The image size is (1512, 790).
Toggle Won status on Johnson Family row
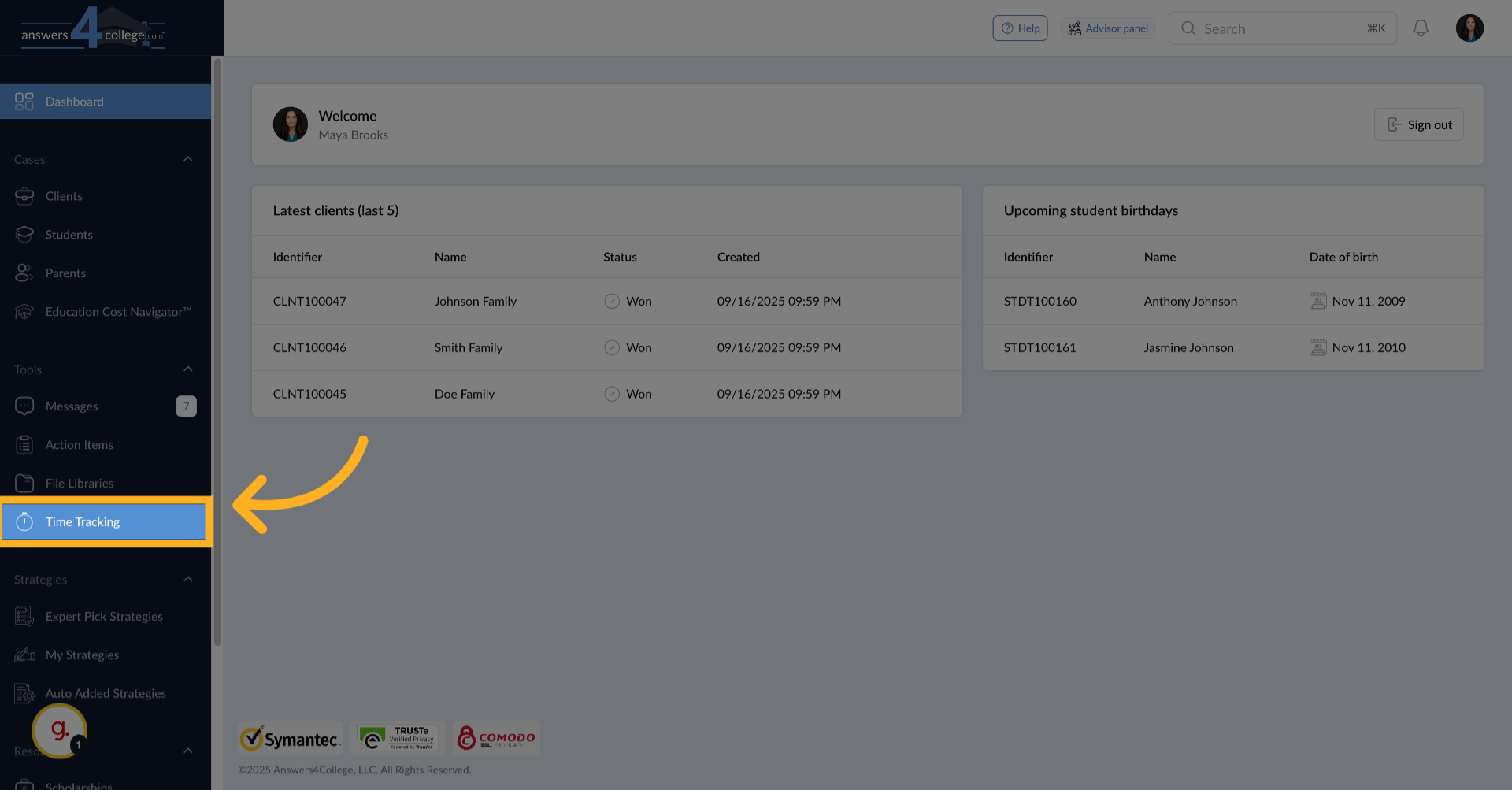pyautogui.click(x=612, y=301)
